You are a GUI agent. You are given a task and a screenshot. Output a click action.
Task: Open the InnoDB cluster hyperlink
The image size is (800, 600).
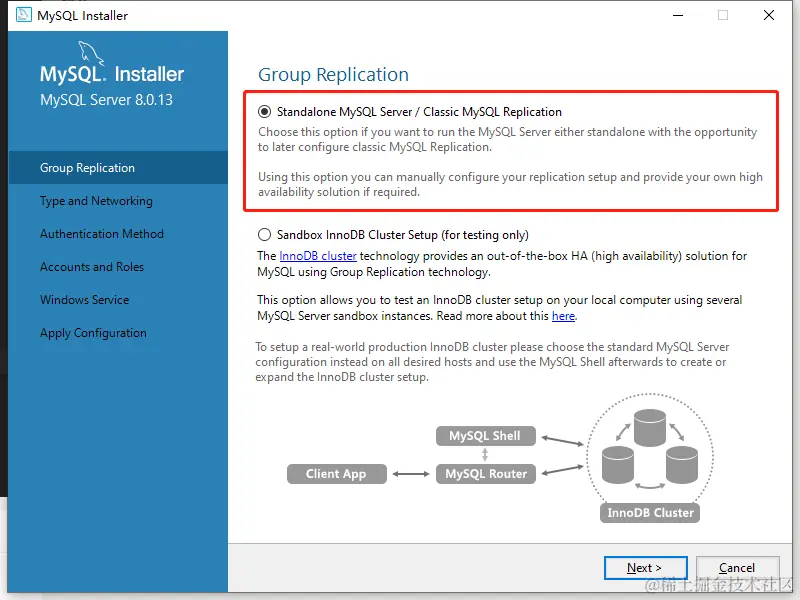click(318, 256)
